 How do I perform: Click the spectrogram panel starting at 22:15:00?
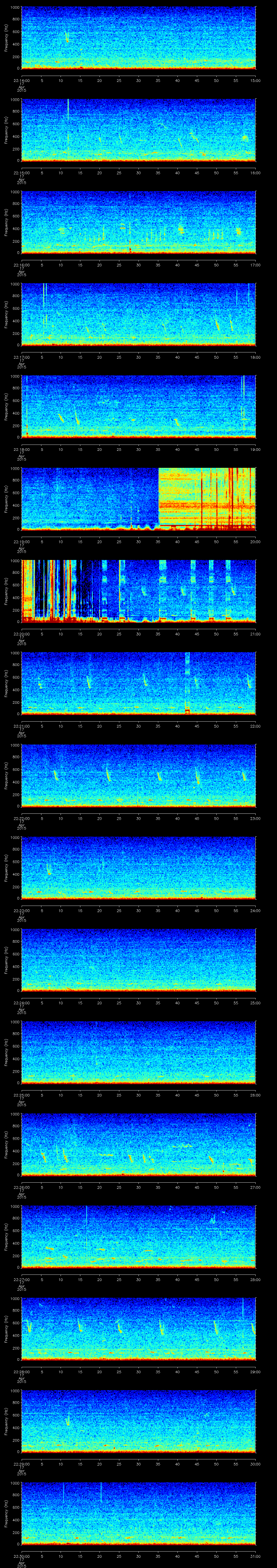point(138,130)
